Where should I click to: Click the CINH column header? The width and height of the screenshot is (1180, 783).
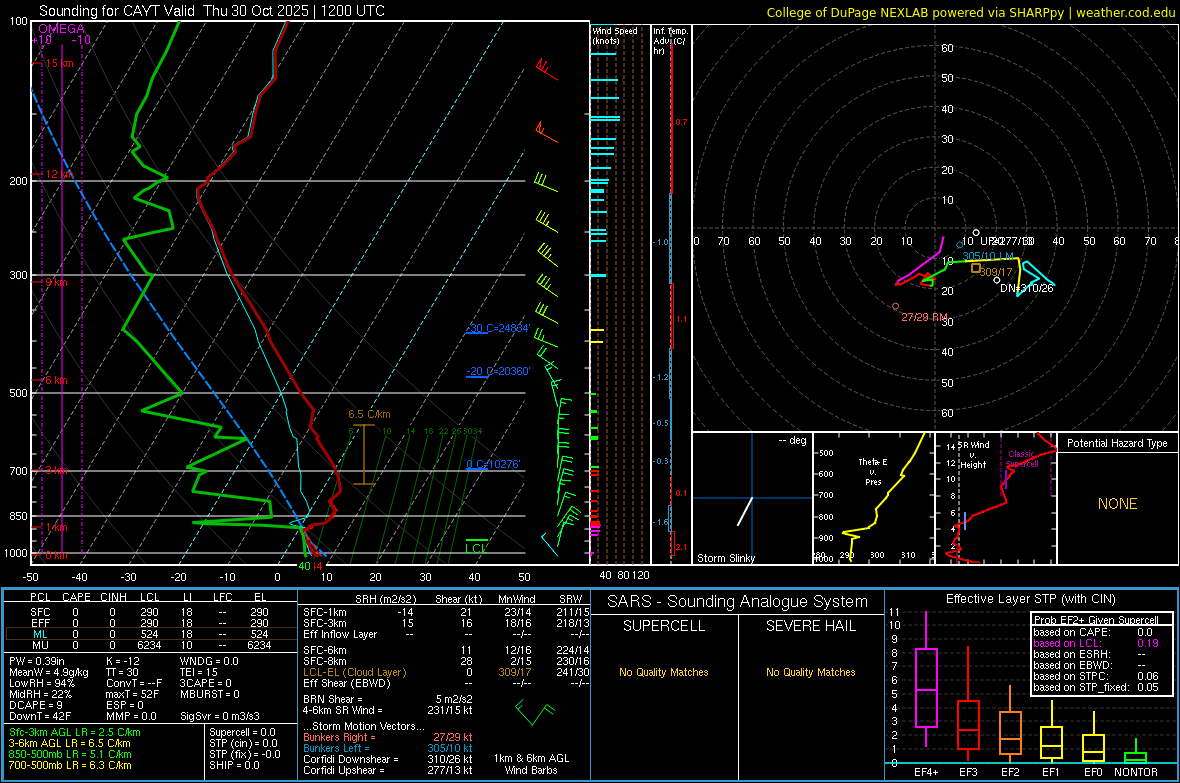(x=114, y=597)
